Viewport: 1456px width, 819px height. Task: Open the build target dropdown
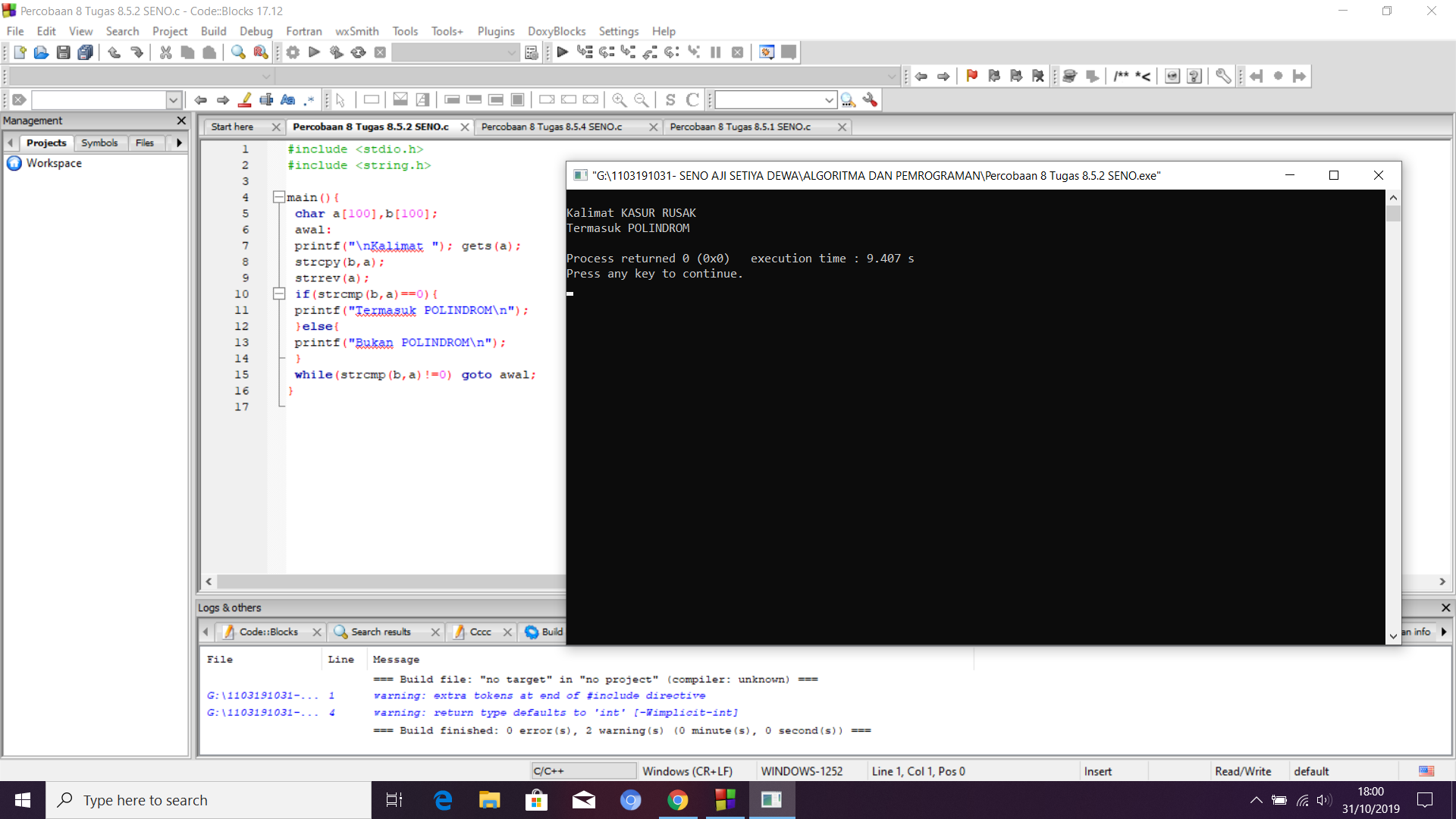[512, 52]
